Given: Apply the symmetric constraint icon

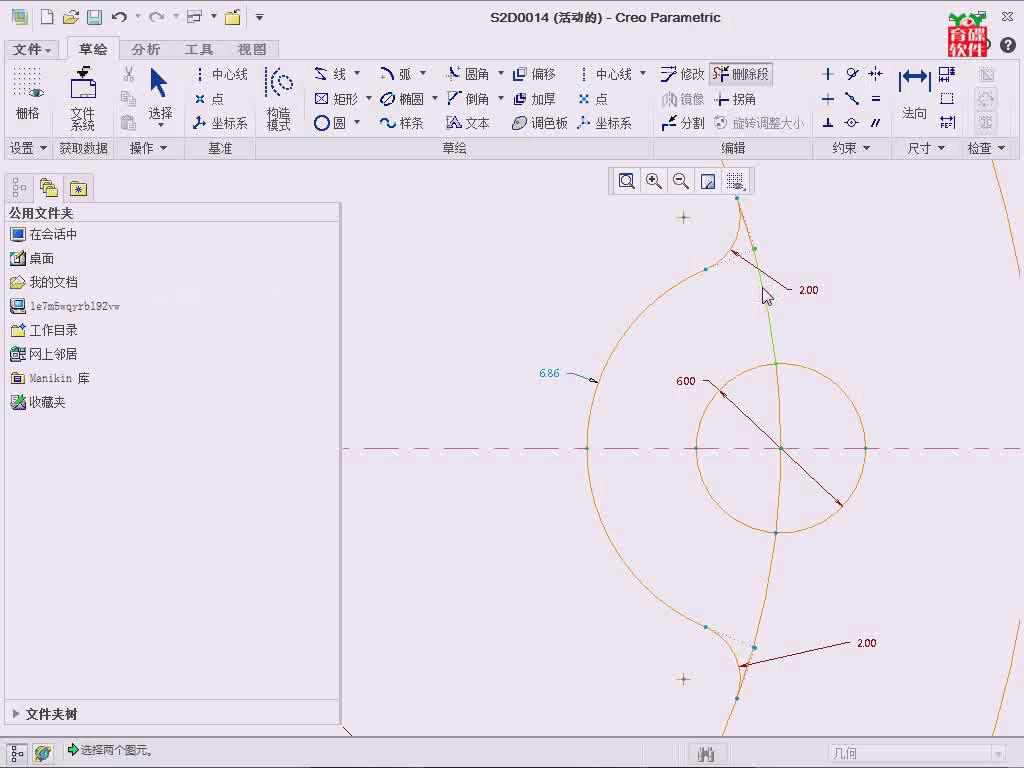Looking at the screenshot, I should (876, 74).
